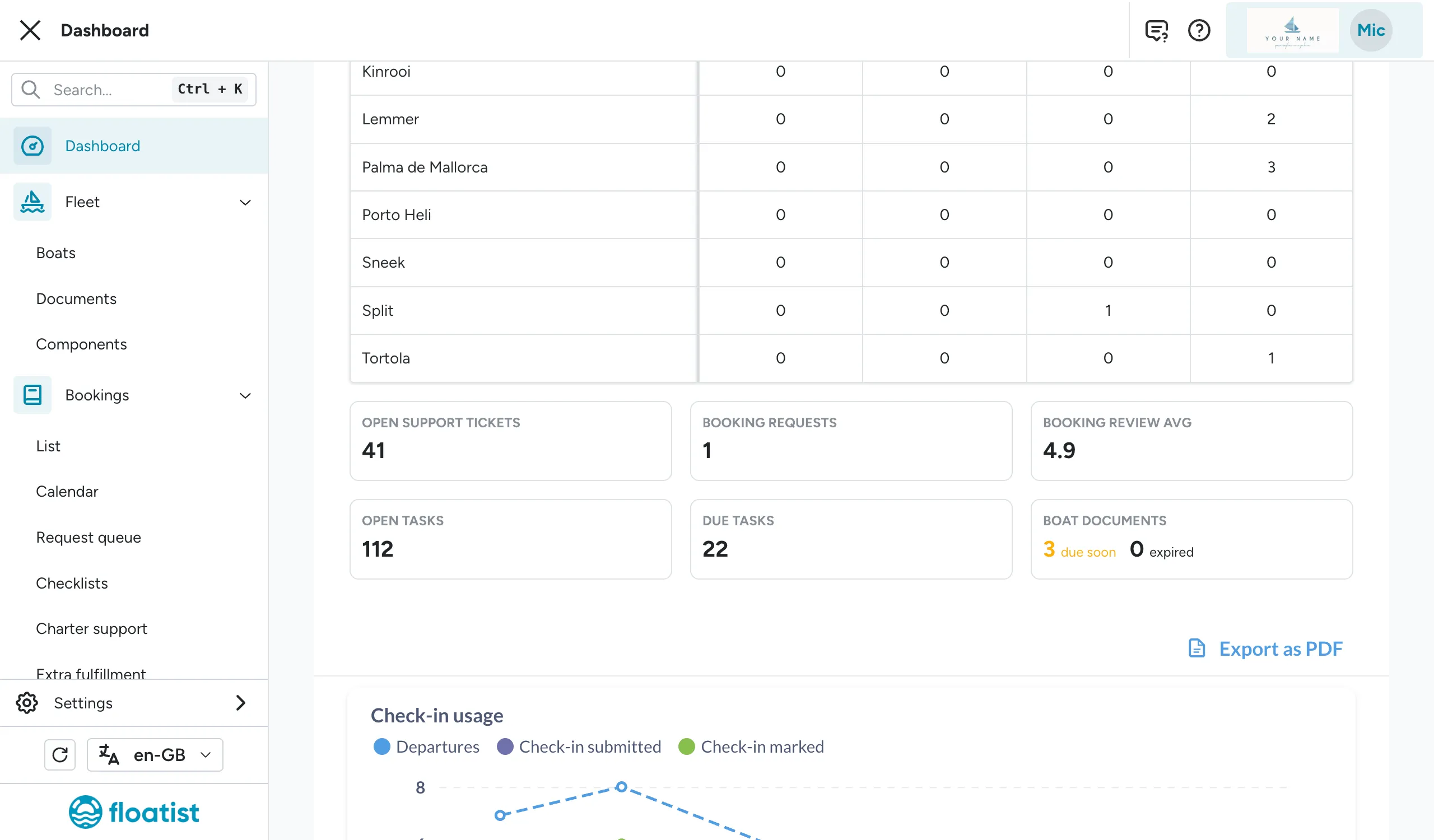Open the en-GB language dropdown
This screenshot has height=840, width=1434.
click(155, 755)
